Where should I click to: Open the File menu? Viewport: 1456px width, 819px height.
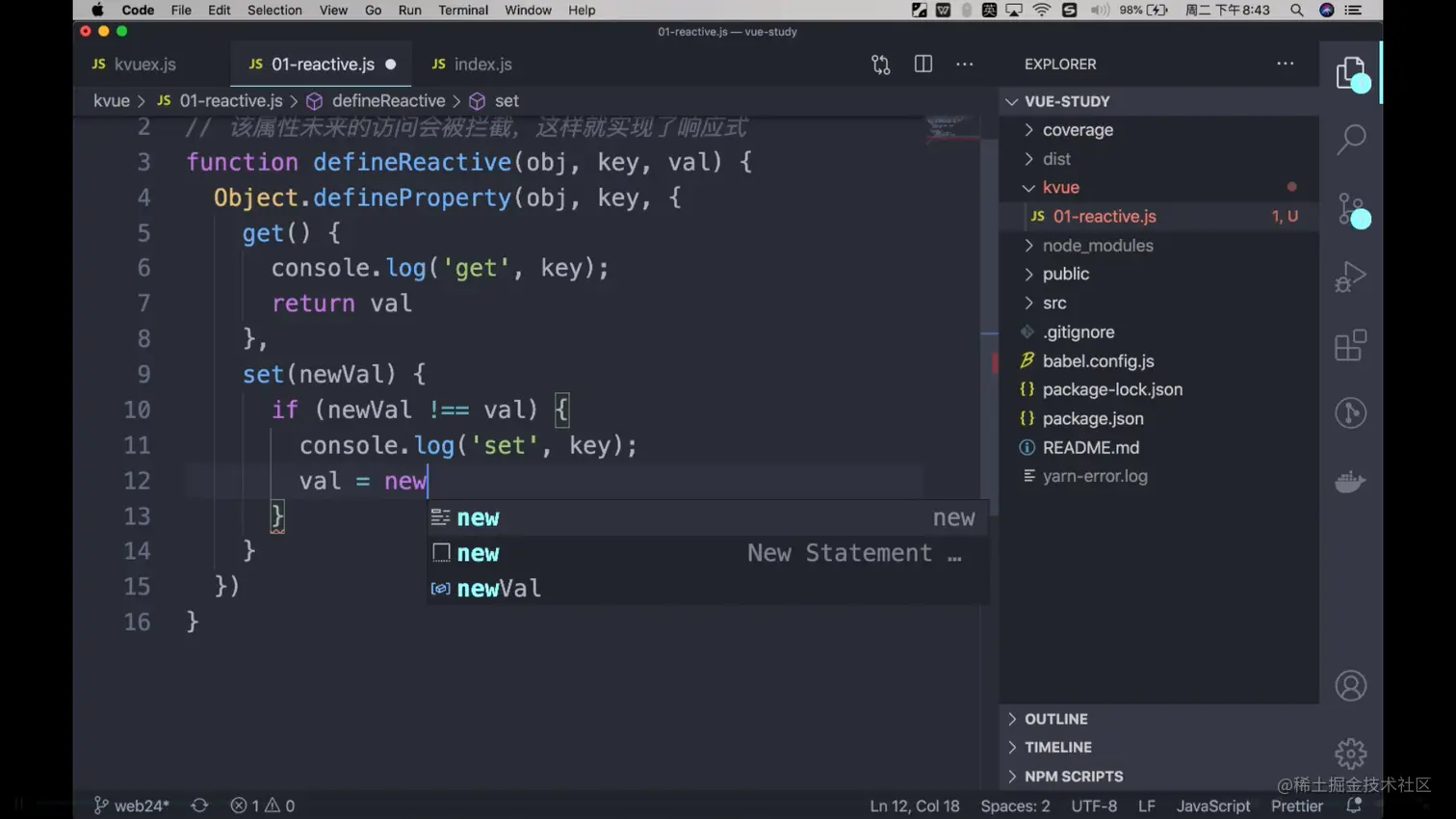(x=181, y=11)
